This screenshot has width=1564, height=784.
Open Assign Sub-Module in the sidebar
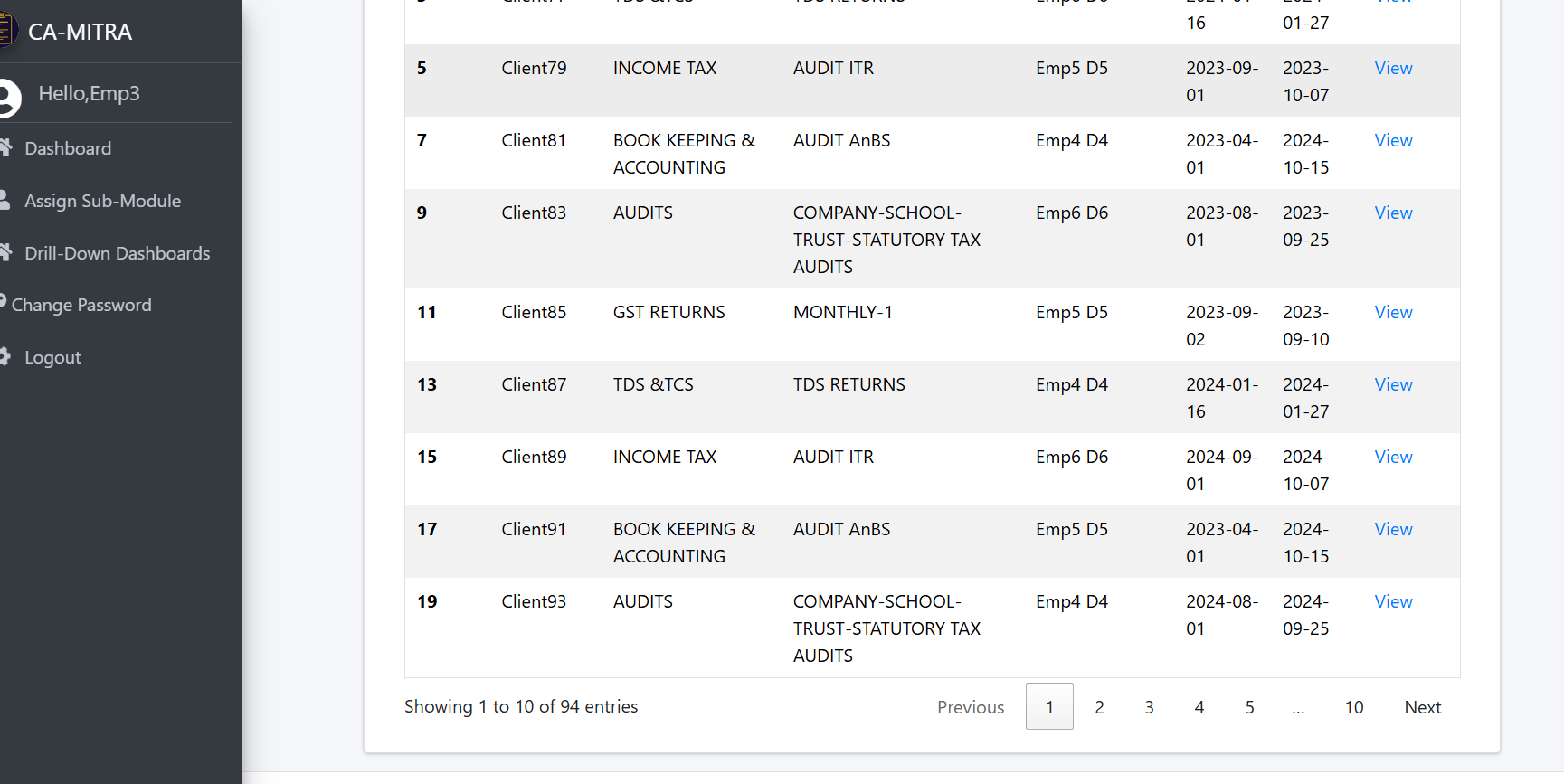(x=102, y=201)
